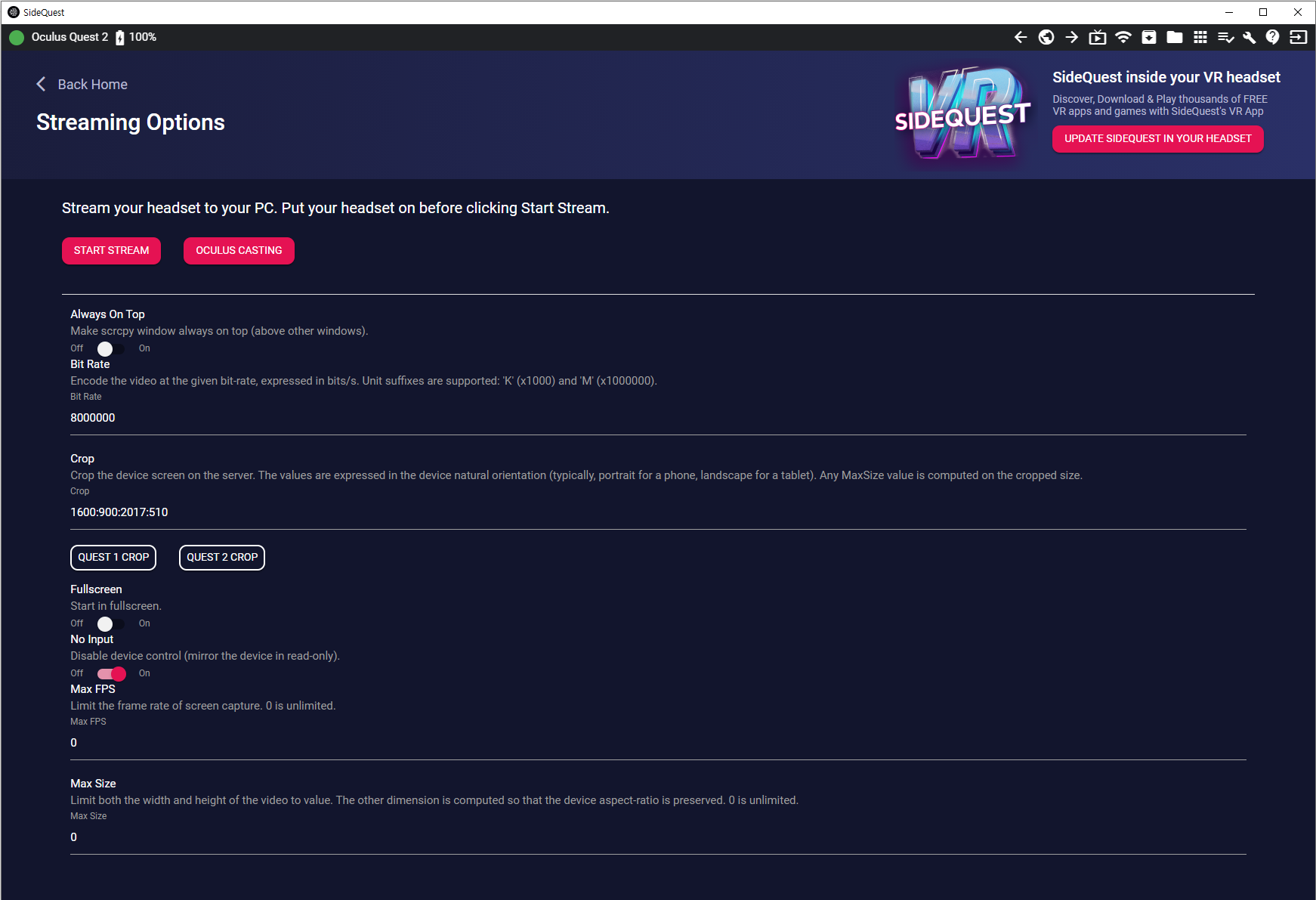Open the installed apps grid icon
Image resolution: width=1316 pixels, height=900 pixels.
tap(1200, 37)
